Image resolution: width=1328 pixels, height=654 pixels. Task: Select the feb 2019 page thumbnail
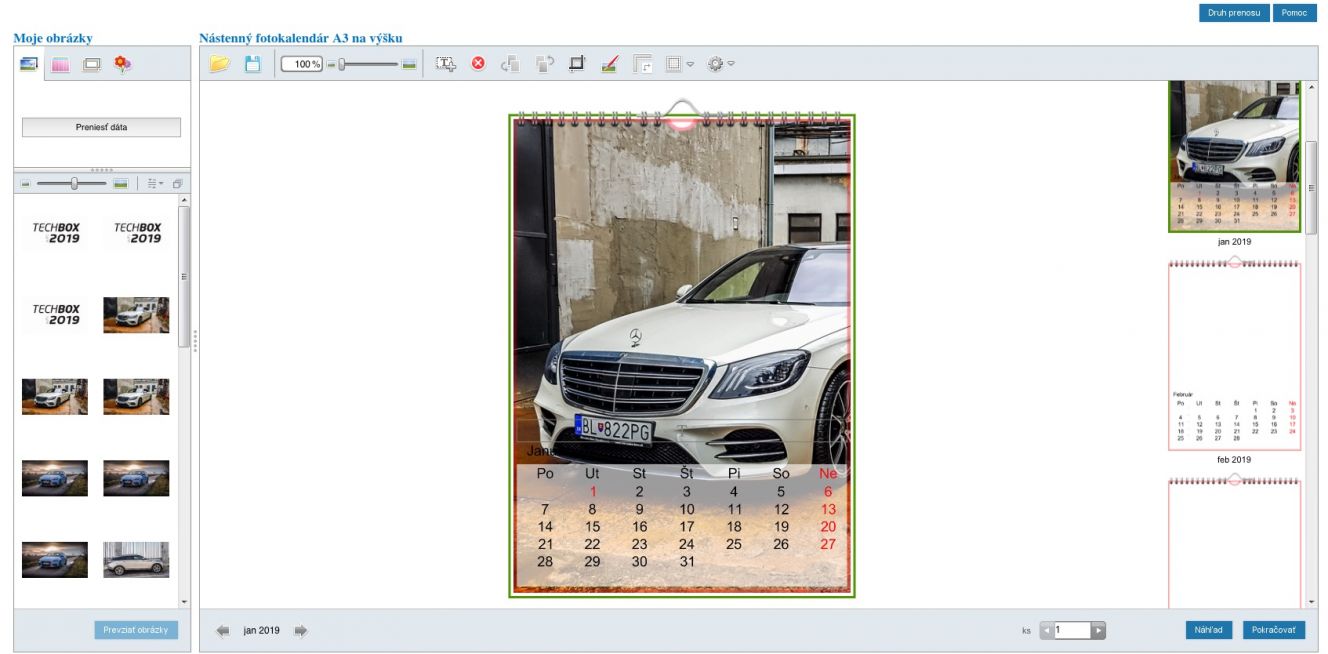pyautogui.click(x=1234, y=355)
